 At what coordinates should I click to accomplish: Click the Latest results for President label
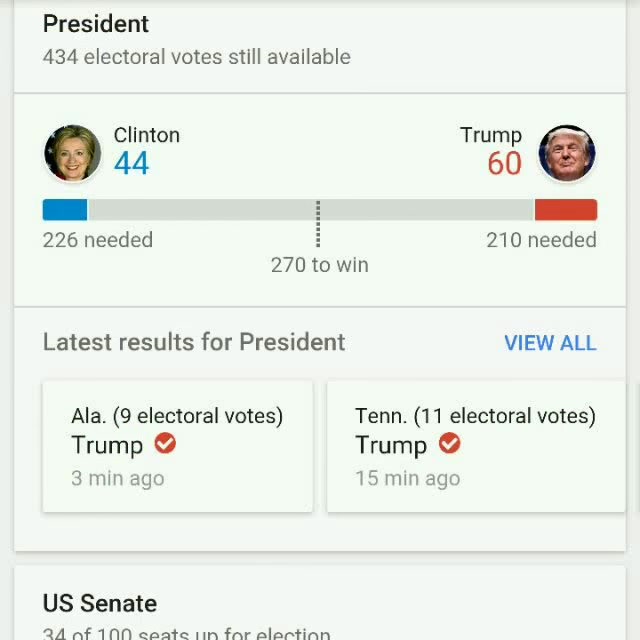(194, 342)
